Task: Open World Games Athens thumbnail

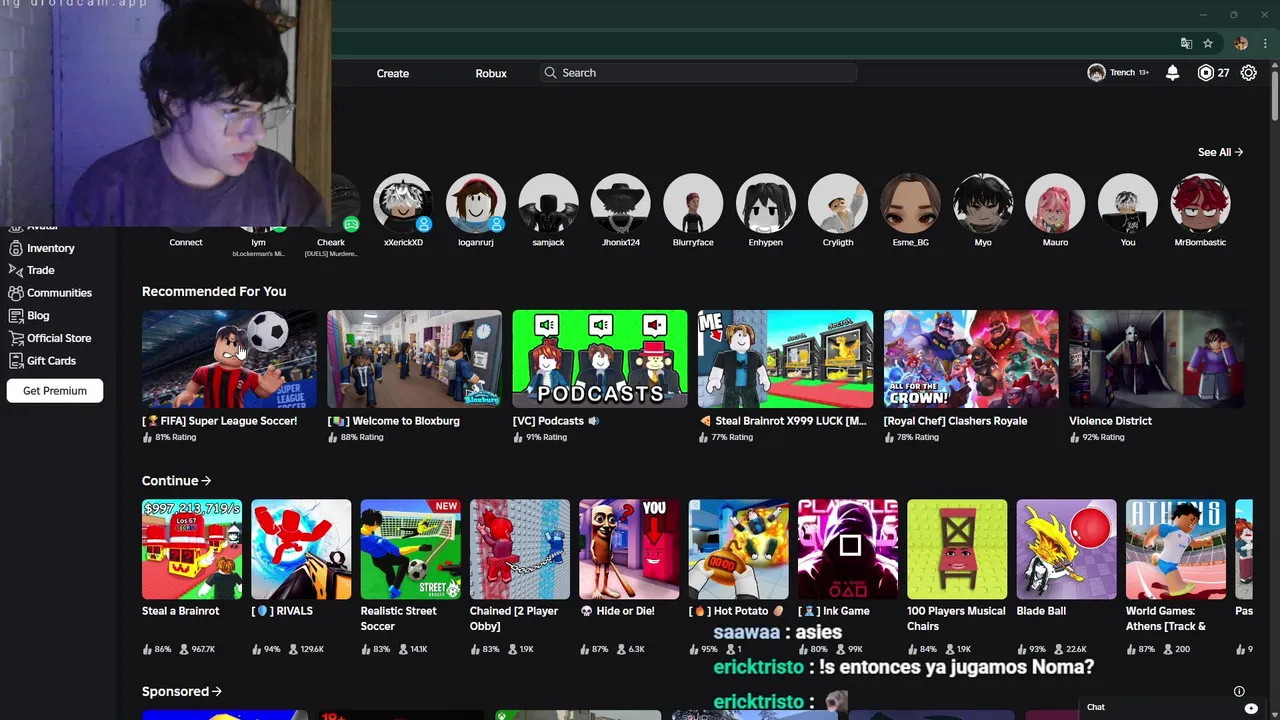Action: point(1176,549)
